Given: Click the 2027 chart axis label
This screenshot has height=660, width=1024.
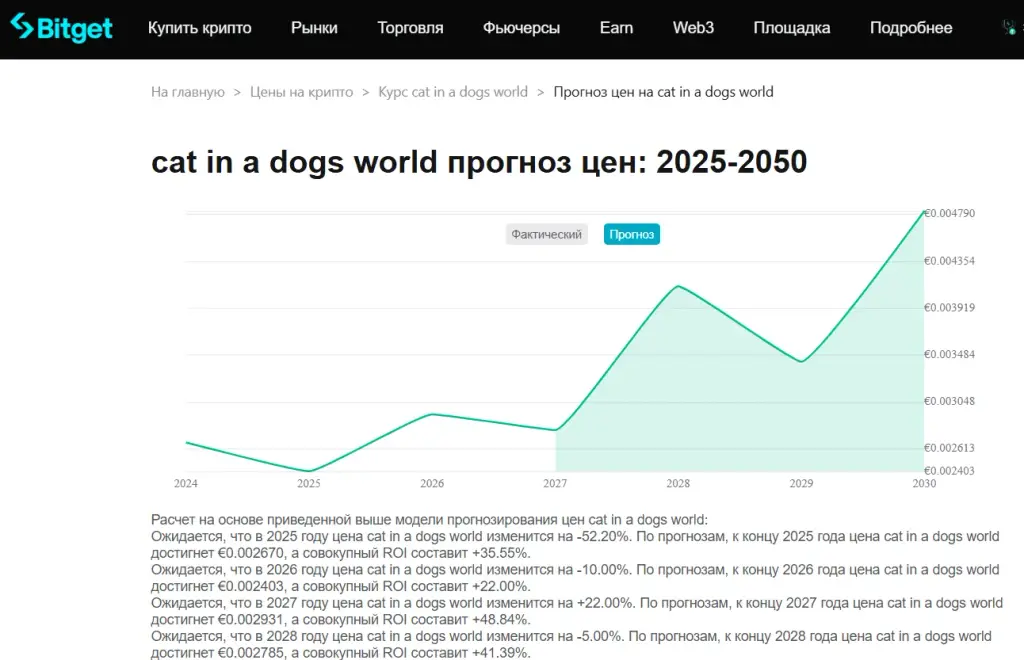Looking at the screenshot, I should [x=555, y=484].
